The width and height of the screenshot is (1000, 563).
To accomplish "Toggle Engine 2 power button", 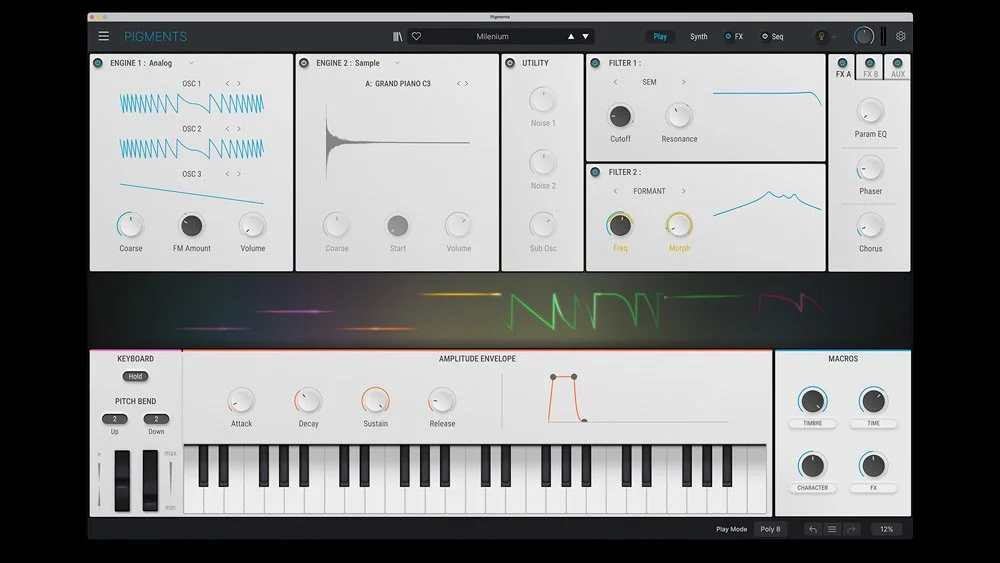I will click(x=304, y=63).
